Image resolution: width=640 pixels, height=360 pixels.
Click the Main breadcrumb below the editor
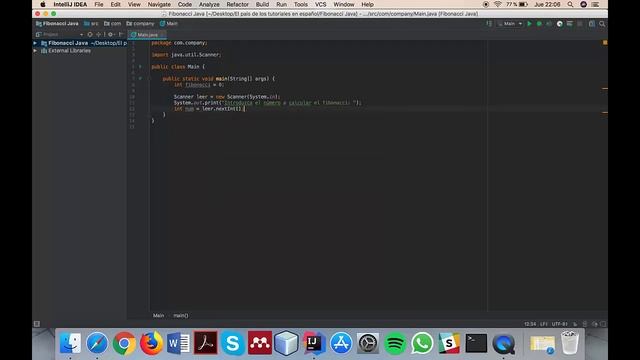pyautogui.click(x=158, y=316)
